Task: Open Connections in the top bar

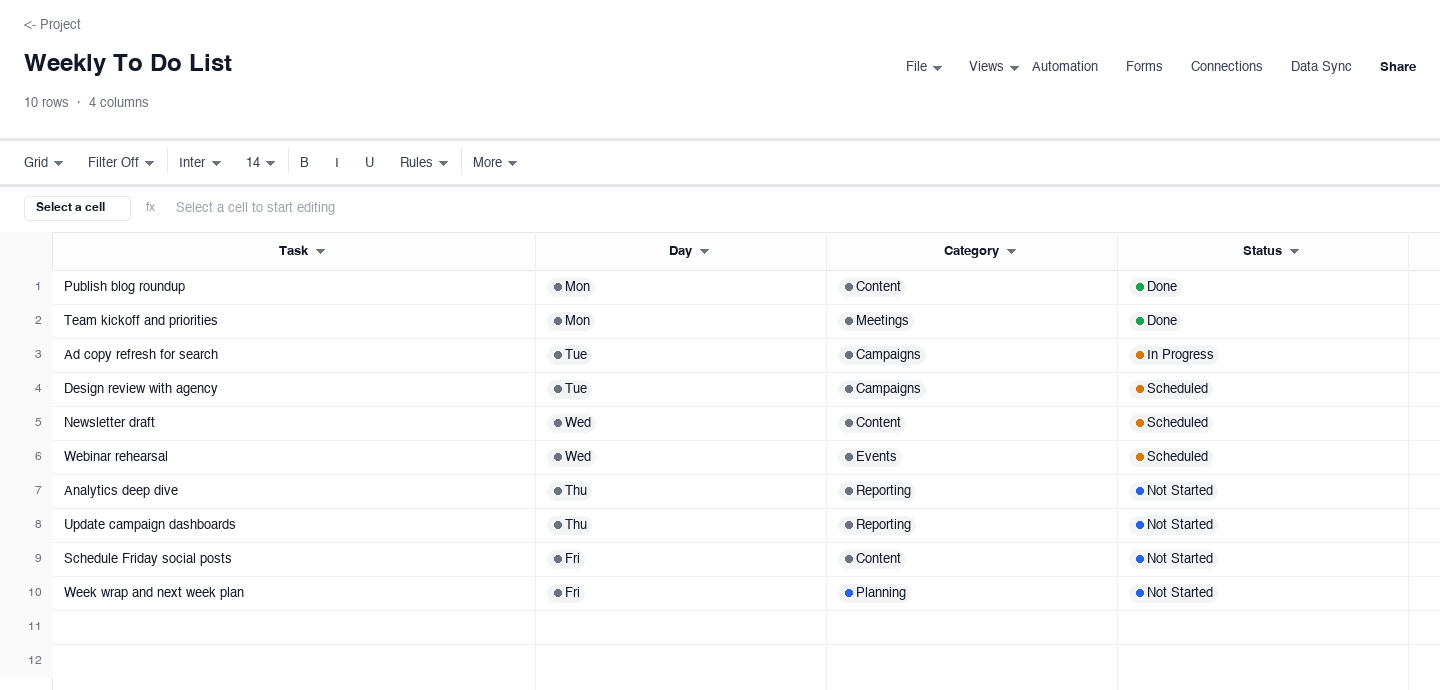Action: (1226, 67)
